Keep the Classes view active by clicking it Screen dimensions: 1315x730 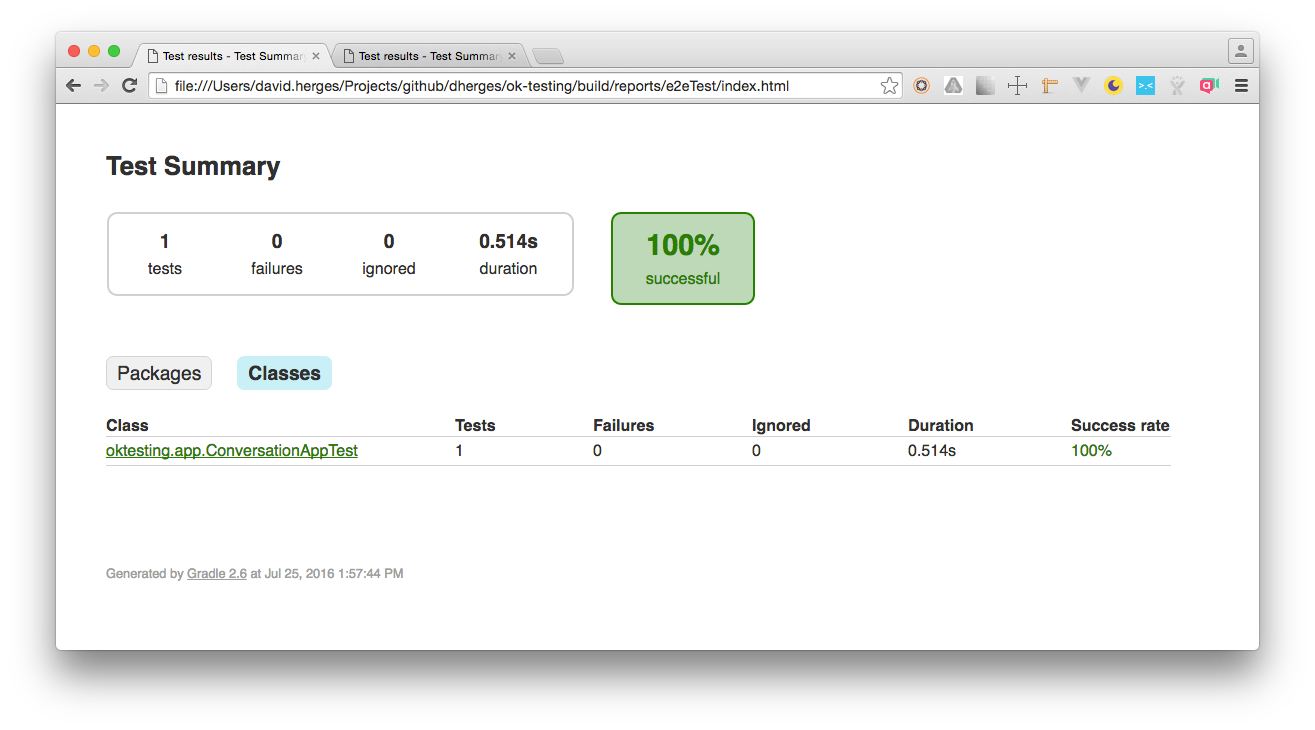(x=284, y=372)
